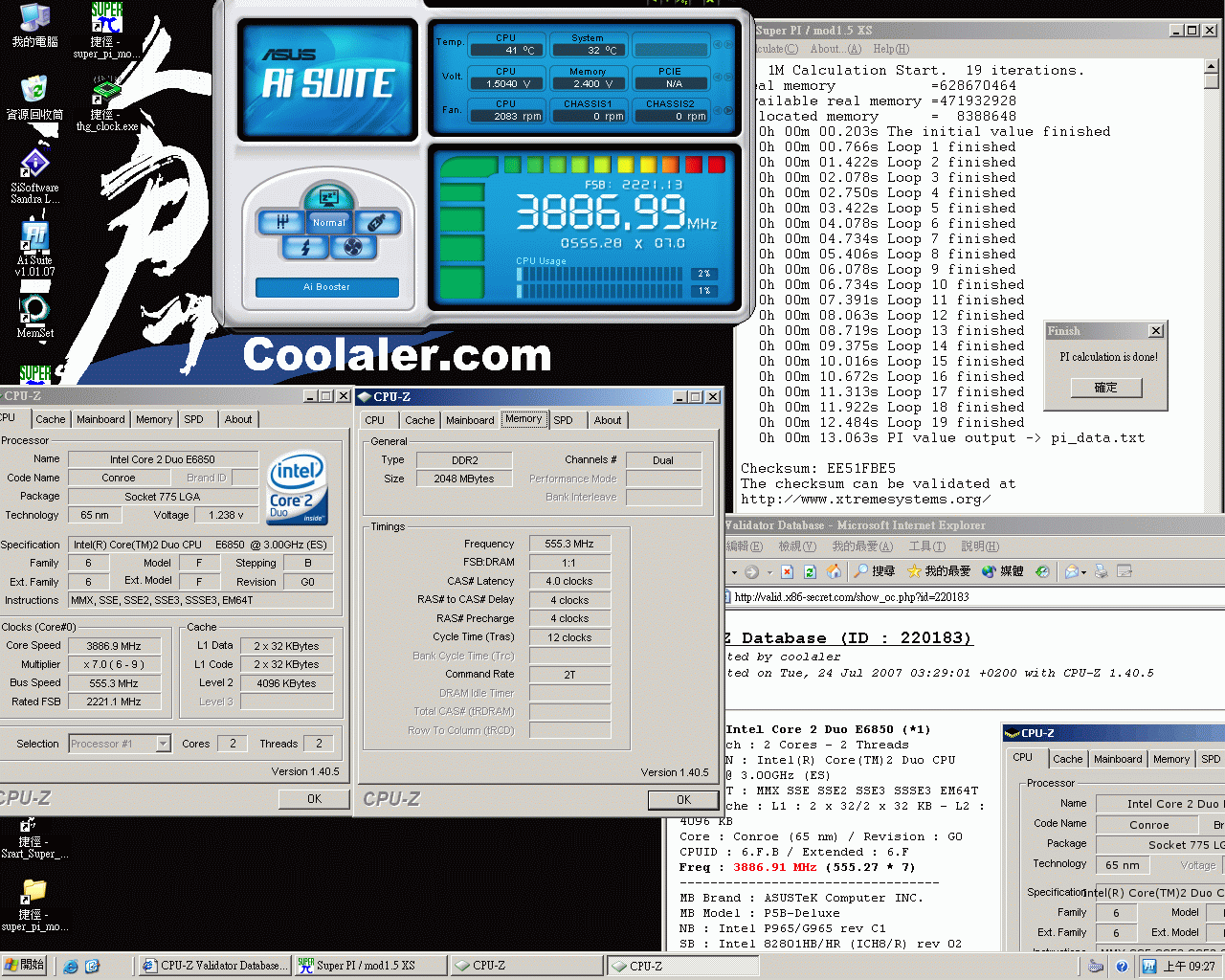Open the Help(H) menu in Super PI

pyautogui.click(x=891, y=49)
